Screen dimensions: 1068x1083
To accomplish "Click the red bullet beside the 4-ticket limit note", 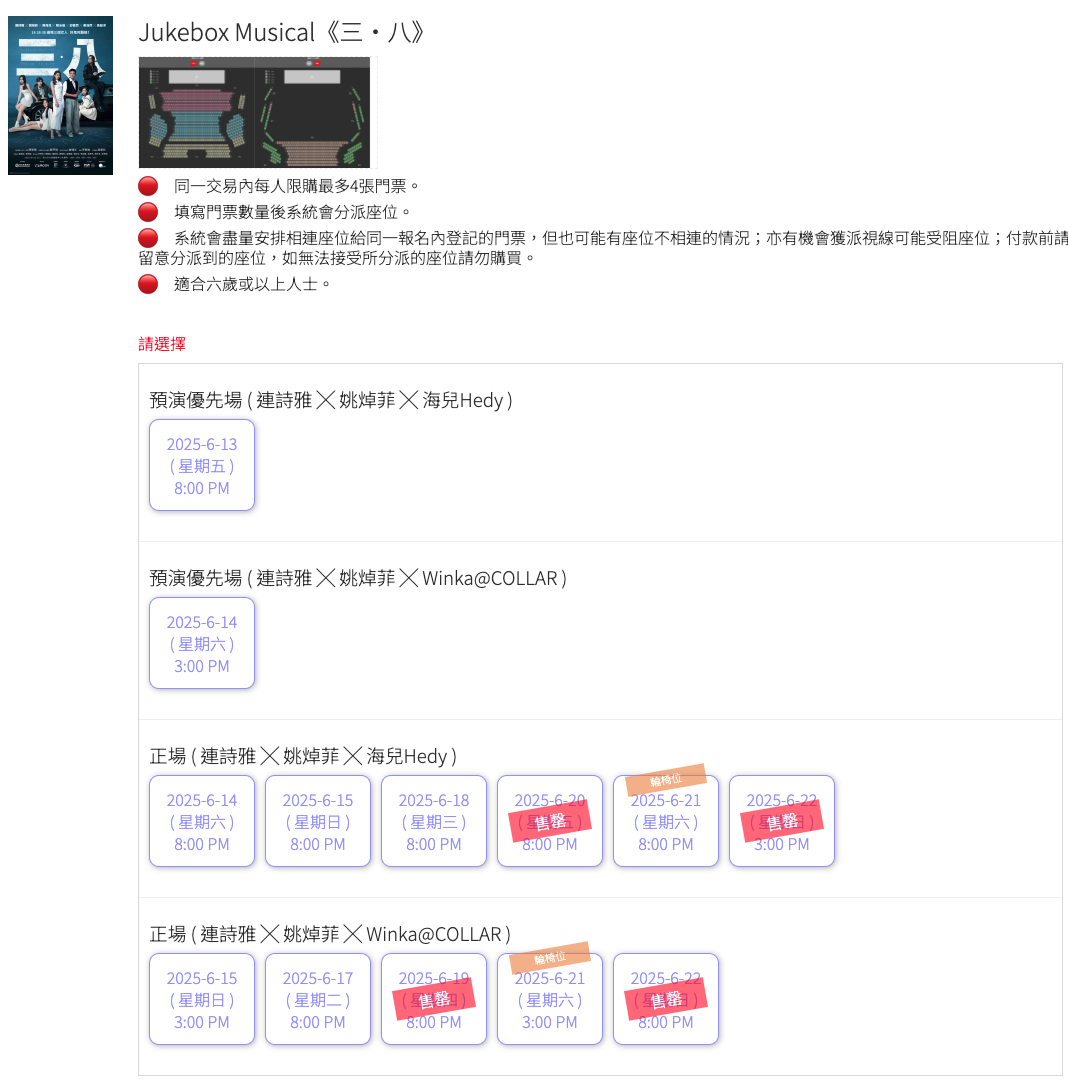I will [x=148, y=186].
